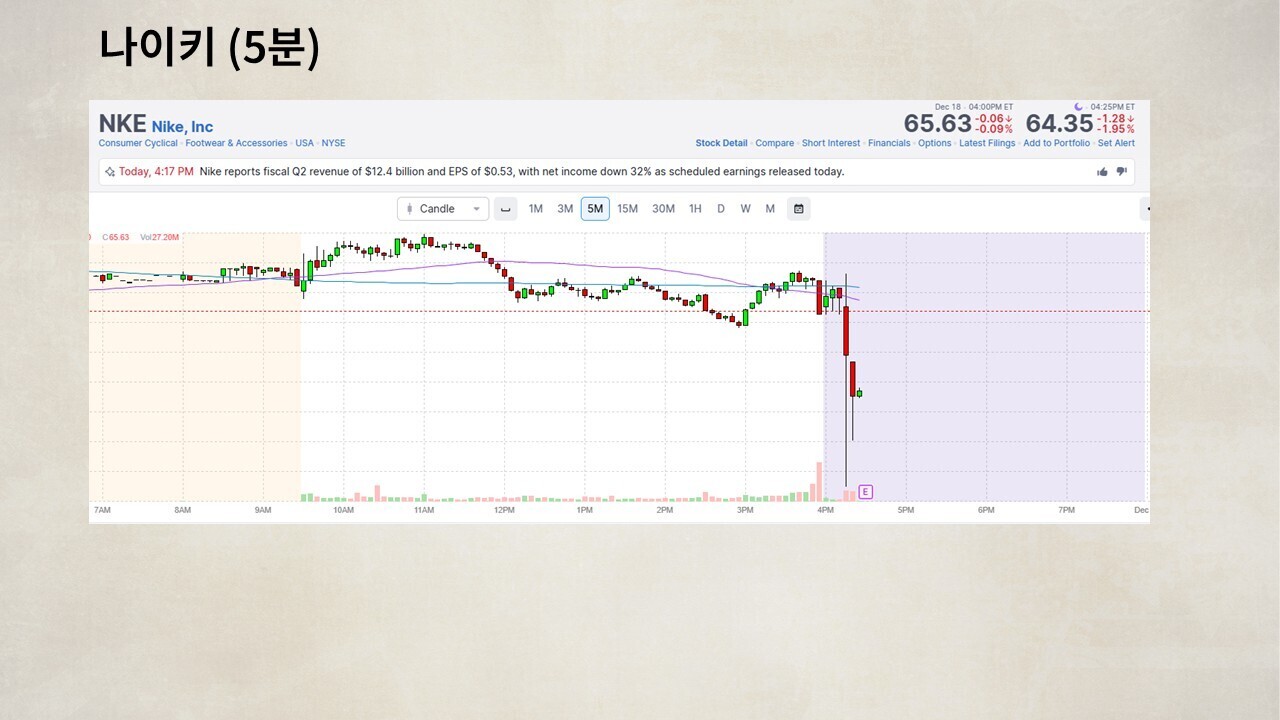Click the Options link
The width and height of the screenshot is (1280, 720).
(x=935, y=143)
